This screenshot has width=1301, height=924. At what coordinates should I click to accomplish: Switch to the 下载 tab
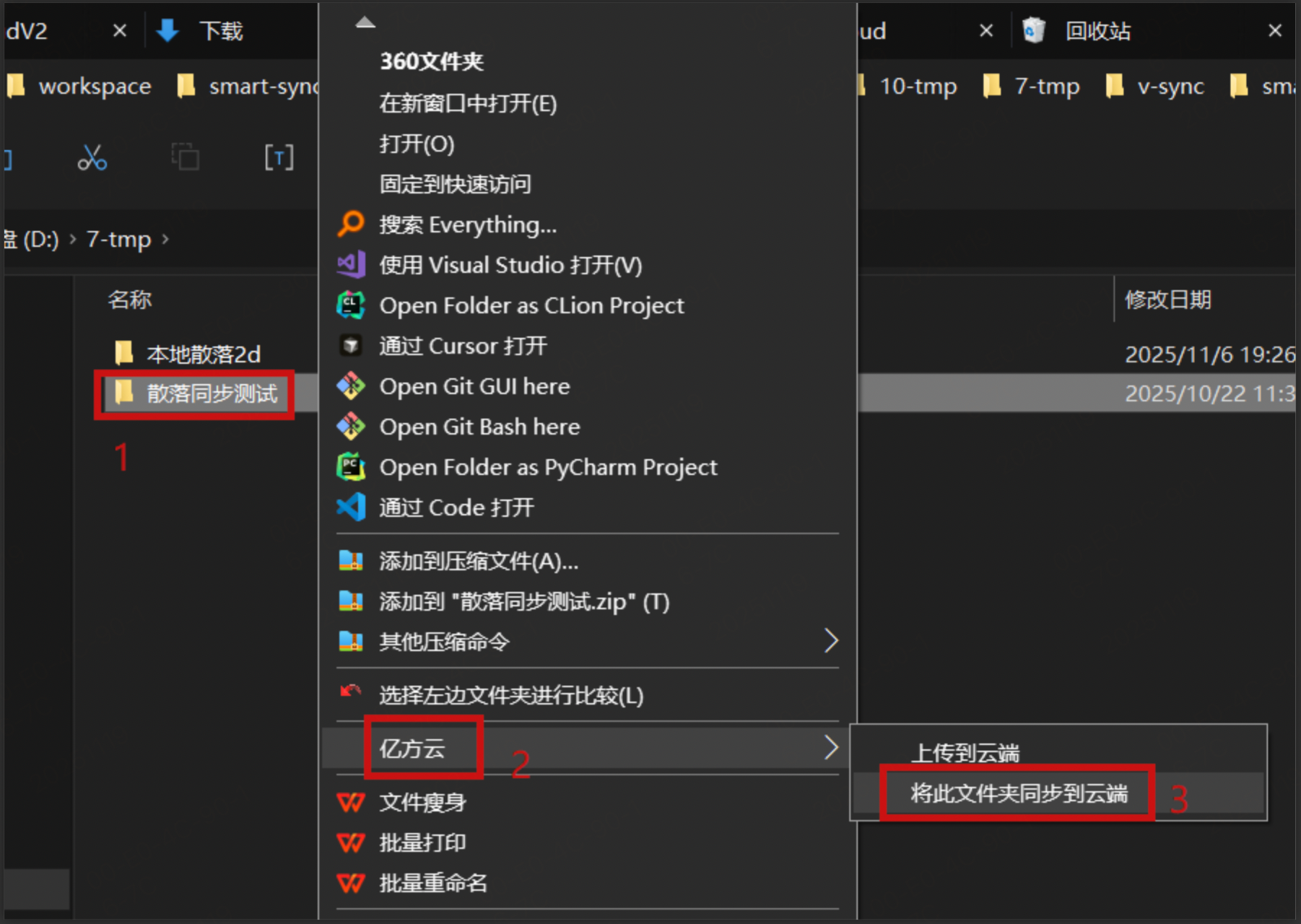pyautogui.click(x=220, y=31)
